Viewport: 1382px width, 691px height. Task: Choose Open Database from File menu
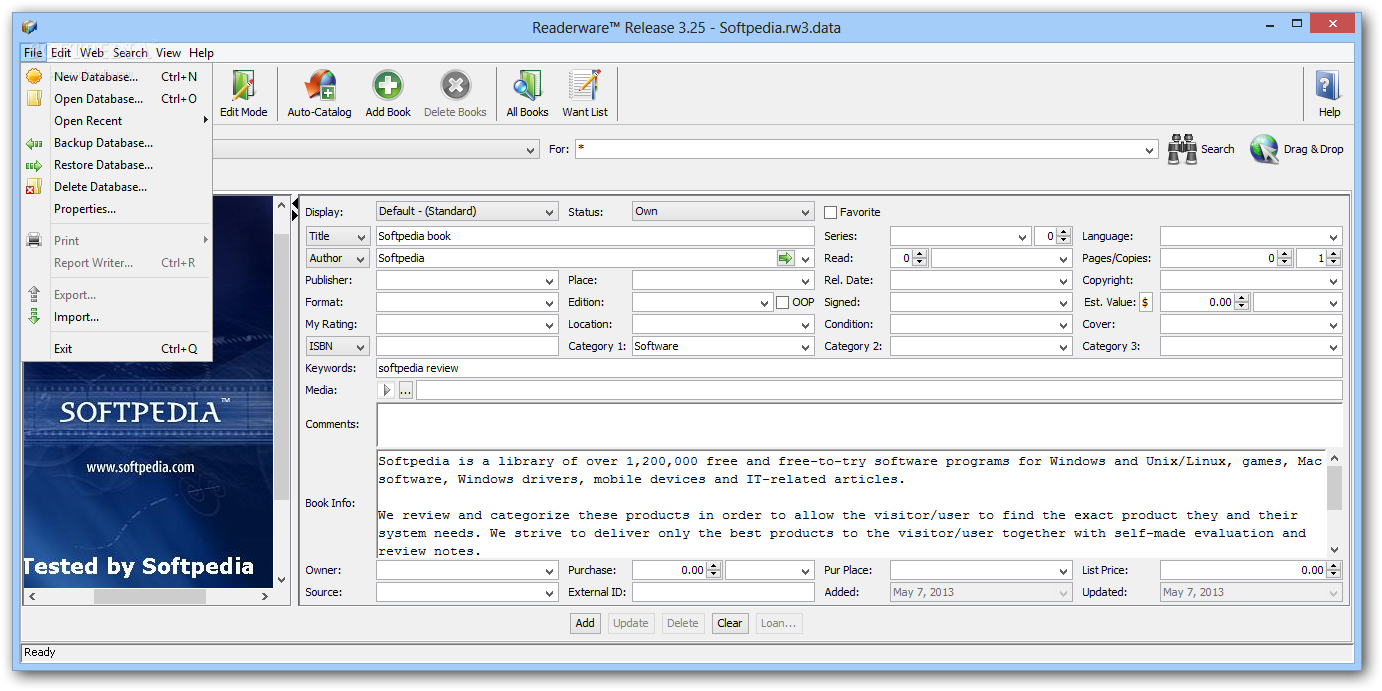click(116, 99)
